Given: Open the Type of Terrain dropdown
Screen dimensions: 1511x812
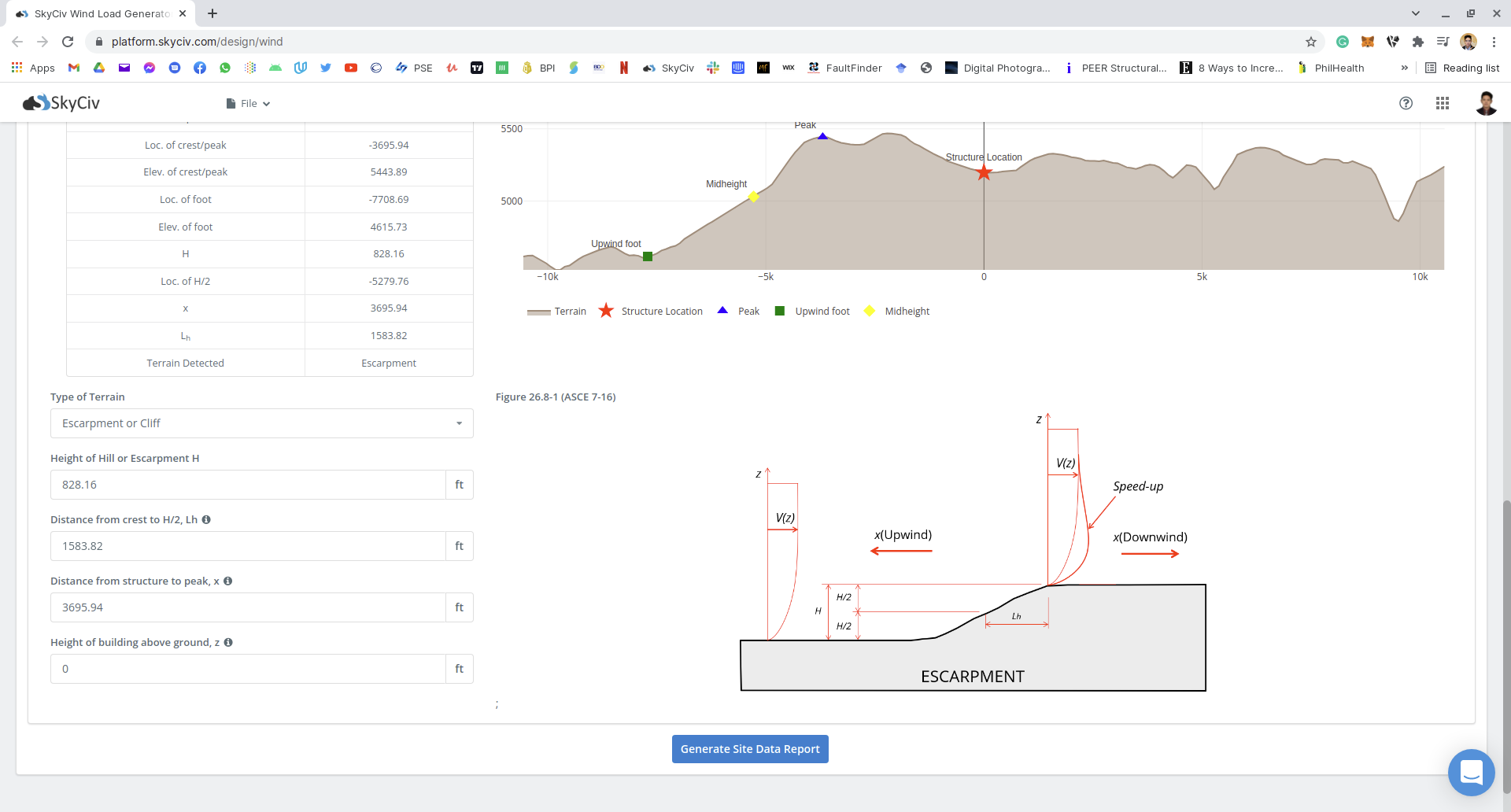Looking at the screenshot, I should [x=261, y=423].
